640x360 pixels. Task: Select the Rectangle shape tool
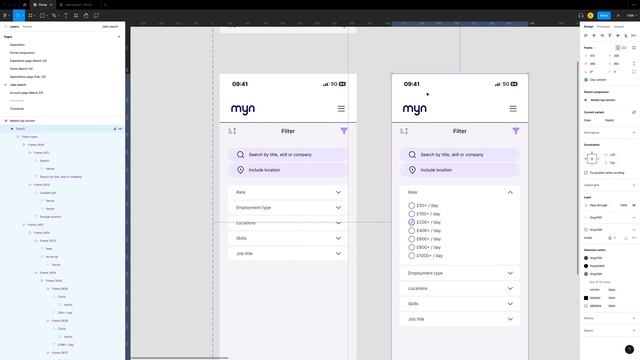42,16
